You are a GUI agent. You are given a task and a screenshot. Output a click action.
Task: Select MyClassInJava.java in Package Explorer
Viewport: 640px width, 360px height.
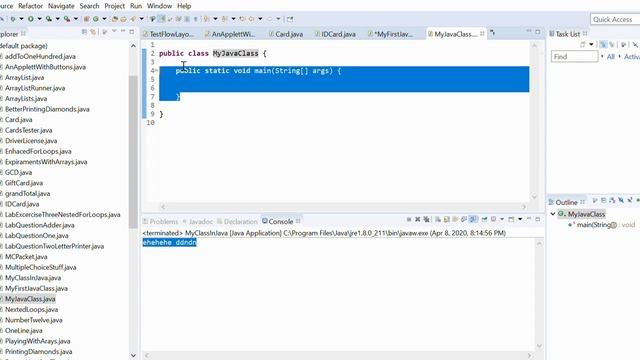(33, 278)
